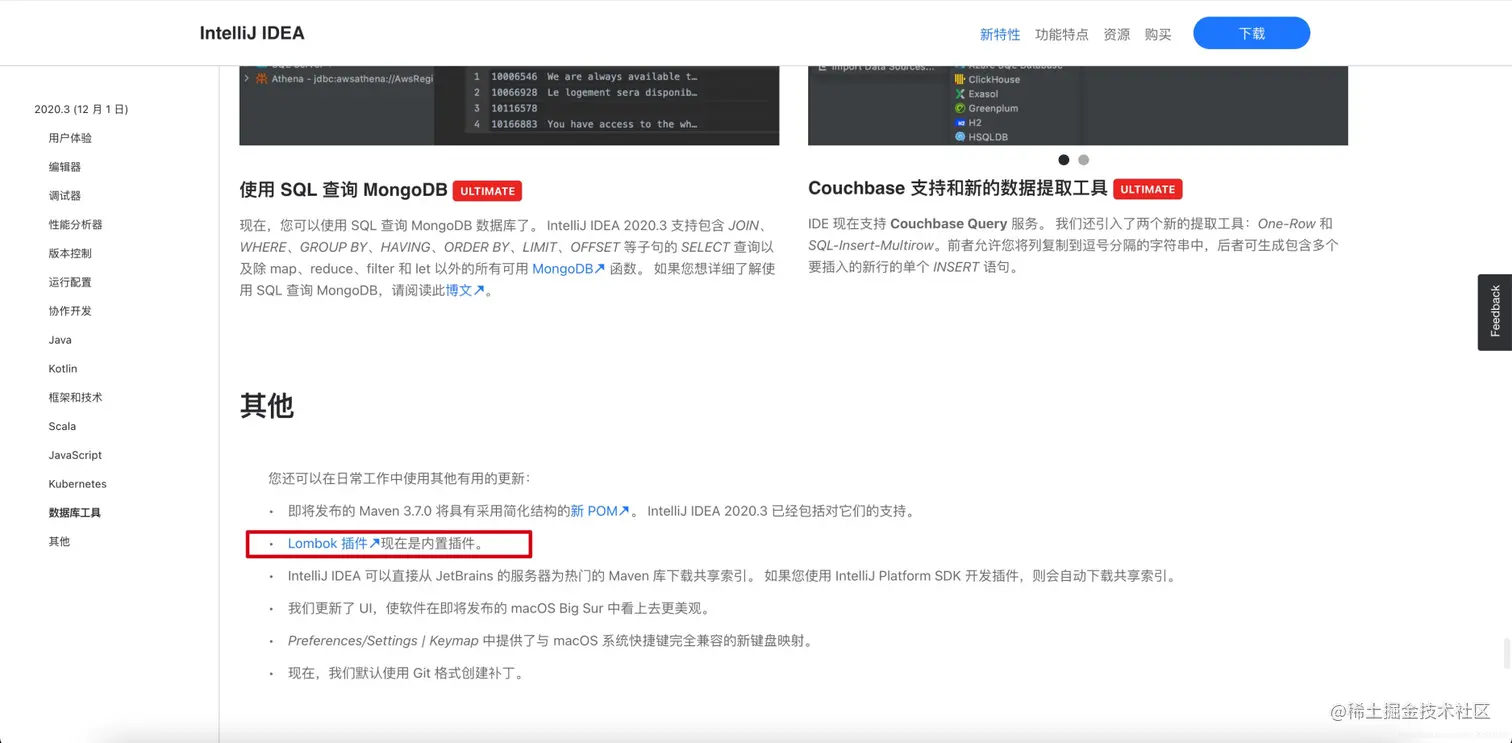
Task: Open the MongoDB external link
Action: pyautogui.click(x=568, y=269)
